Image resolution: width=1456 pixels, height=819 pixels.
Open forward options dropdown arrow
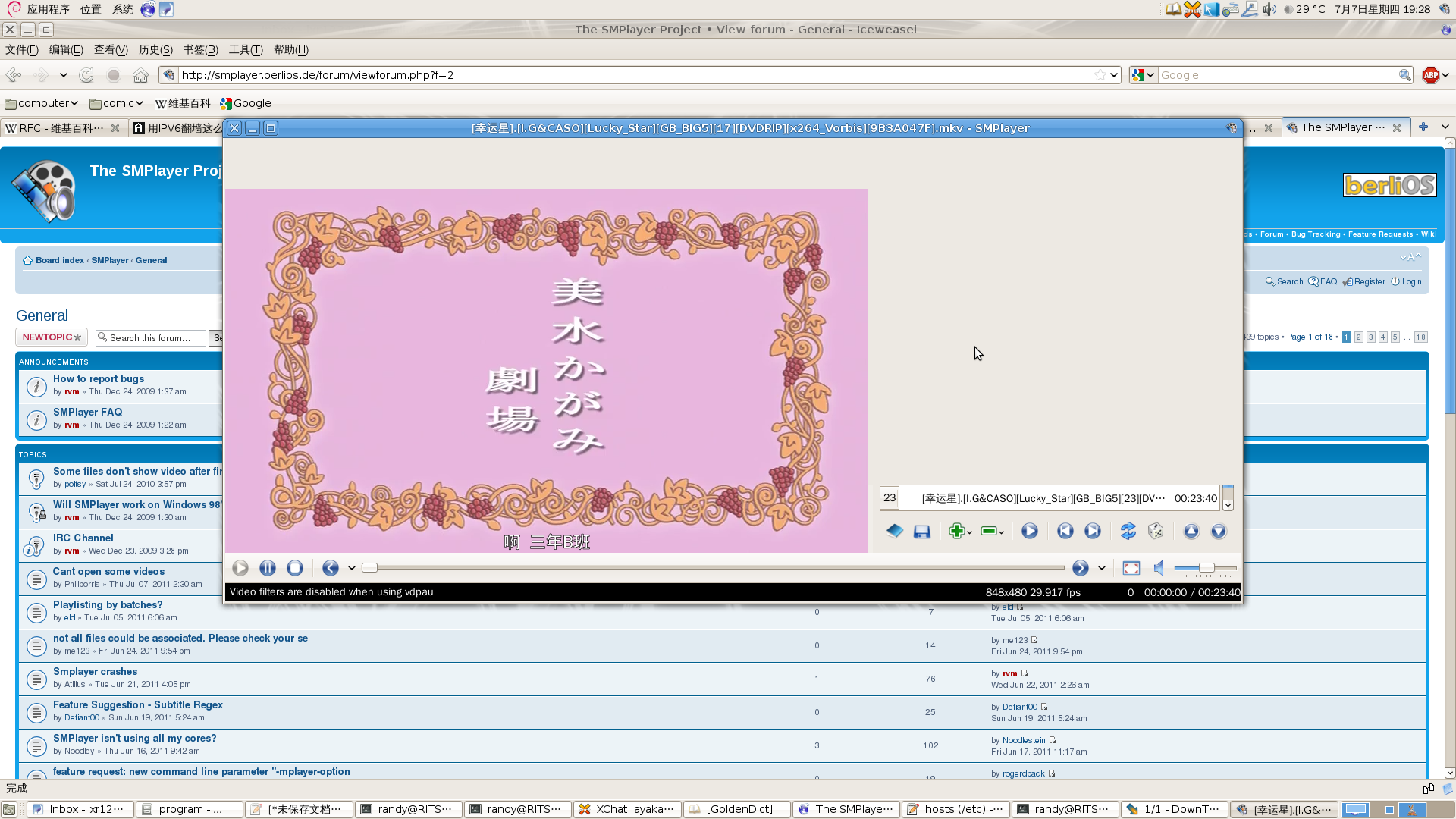click(1101, 568)
